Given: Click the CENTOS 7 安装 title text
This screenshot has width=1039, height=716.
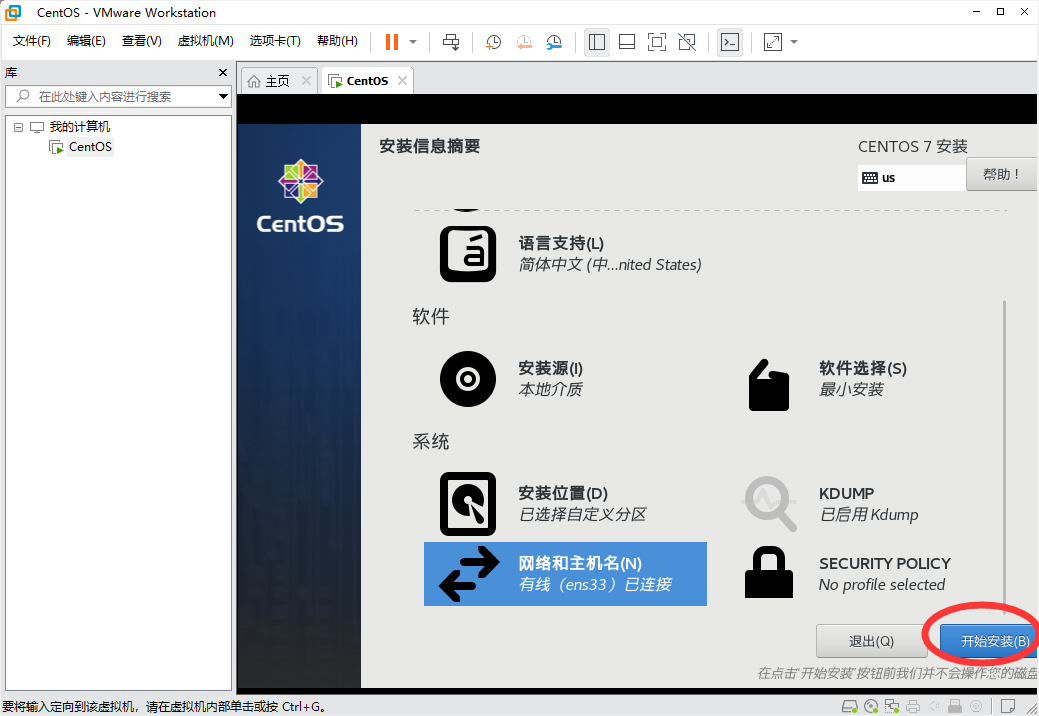Looking at the screenshot, I should click(x=912, y=146).
